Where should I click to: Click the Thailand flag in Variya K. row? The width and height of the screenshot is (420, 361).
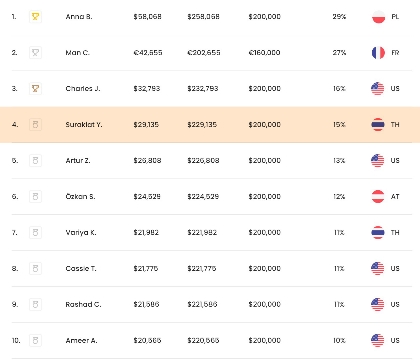pyautogui.click(x=378, y=232)
